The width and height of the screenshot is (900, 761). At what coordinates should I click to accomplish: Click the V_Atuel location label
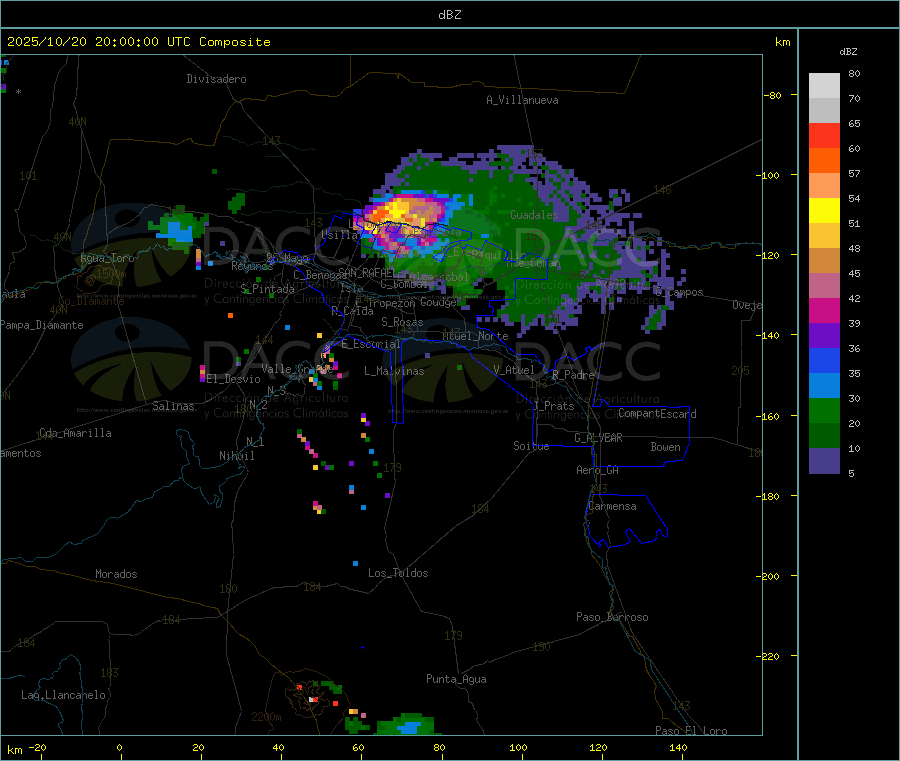[x=514, y=370]
